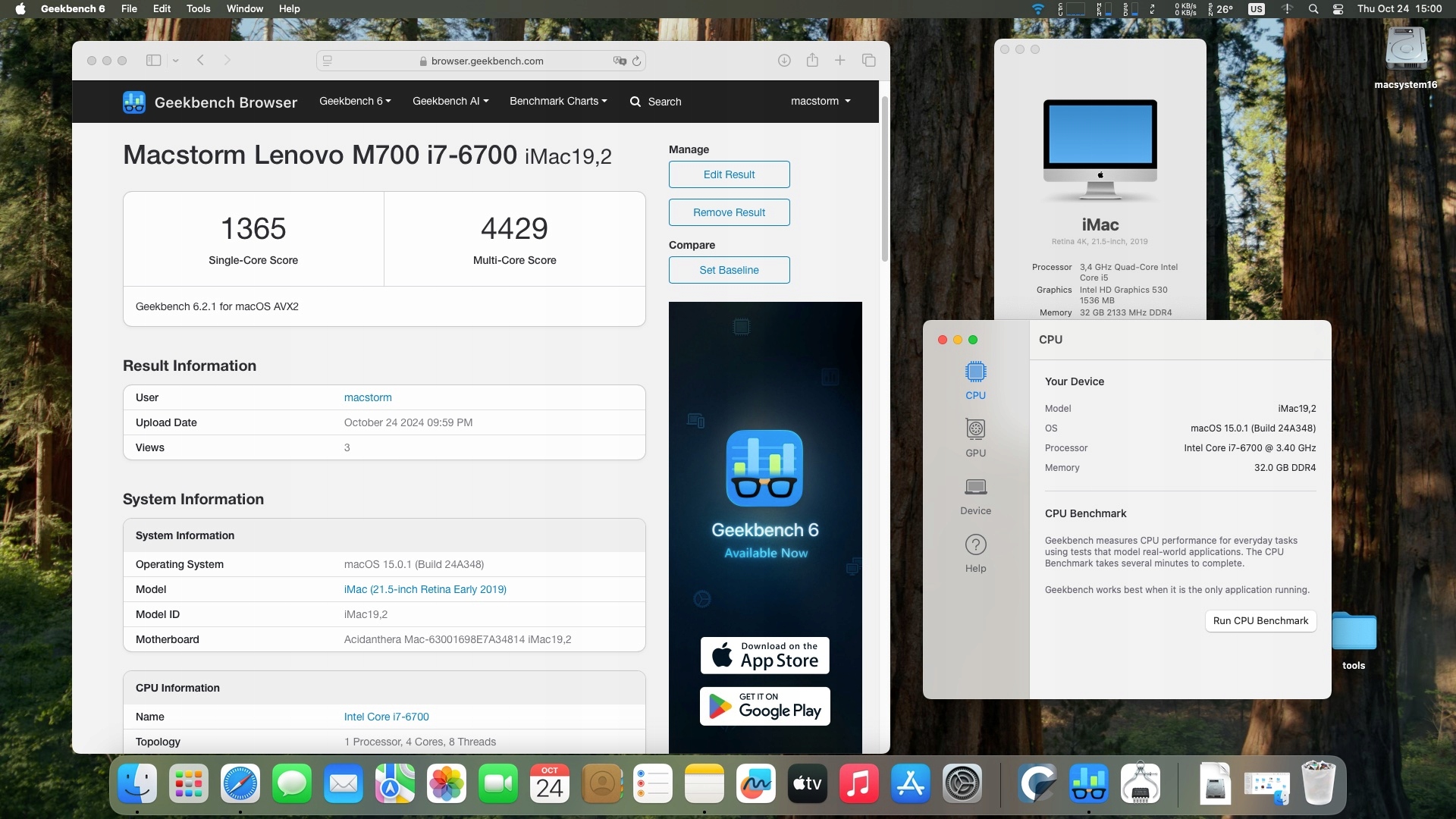The height and width of the screenshot is (819, 1456).
Task: Click Download on the App Store badge
Action: (764, 655)
